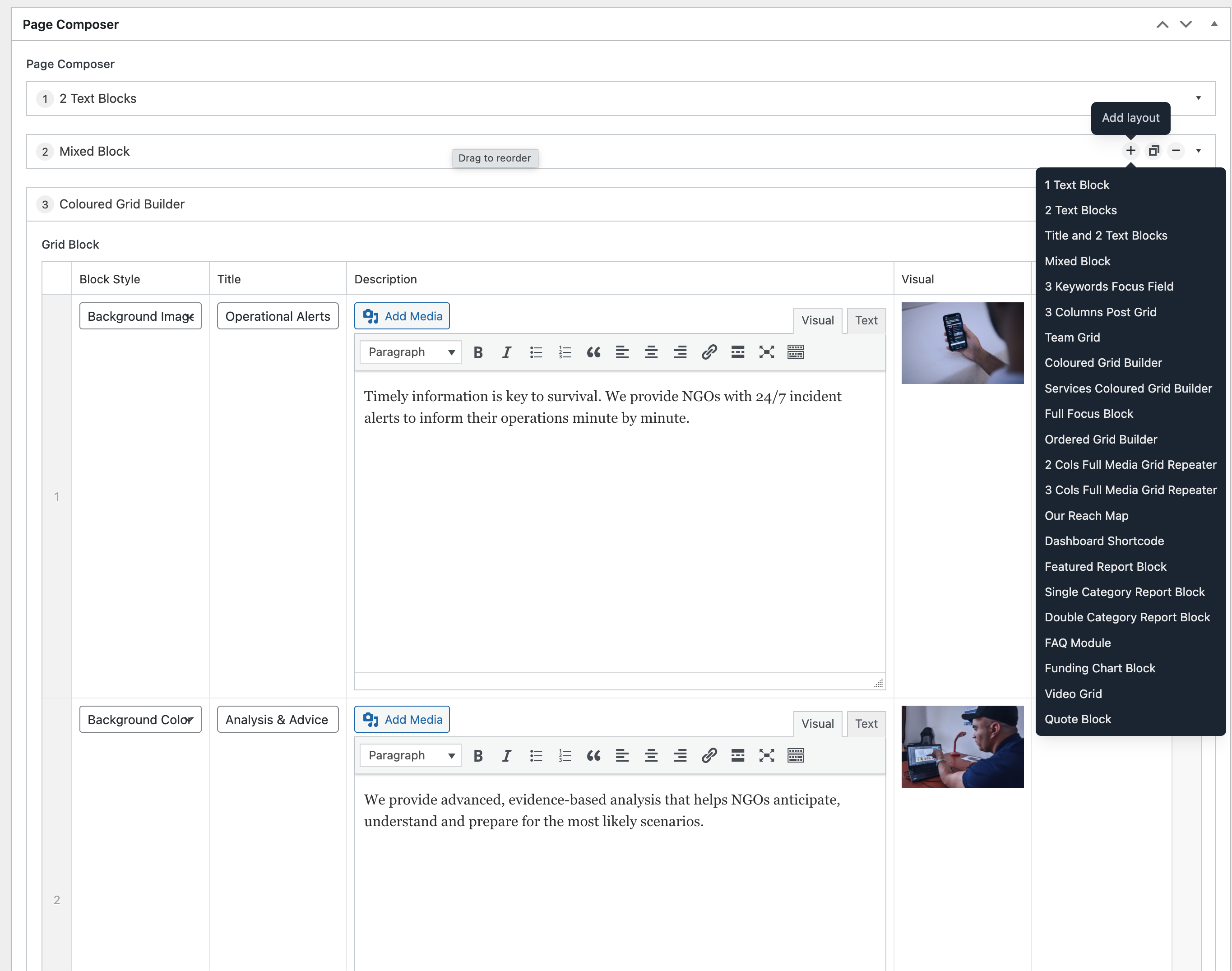This screenshot has height=971, width=1232.
Task: Collapse the Page Composer panel toggle
Action: [x=1214, y=24]
